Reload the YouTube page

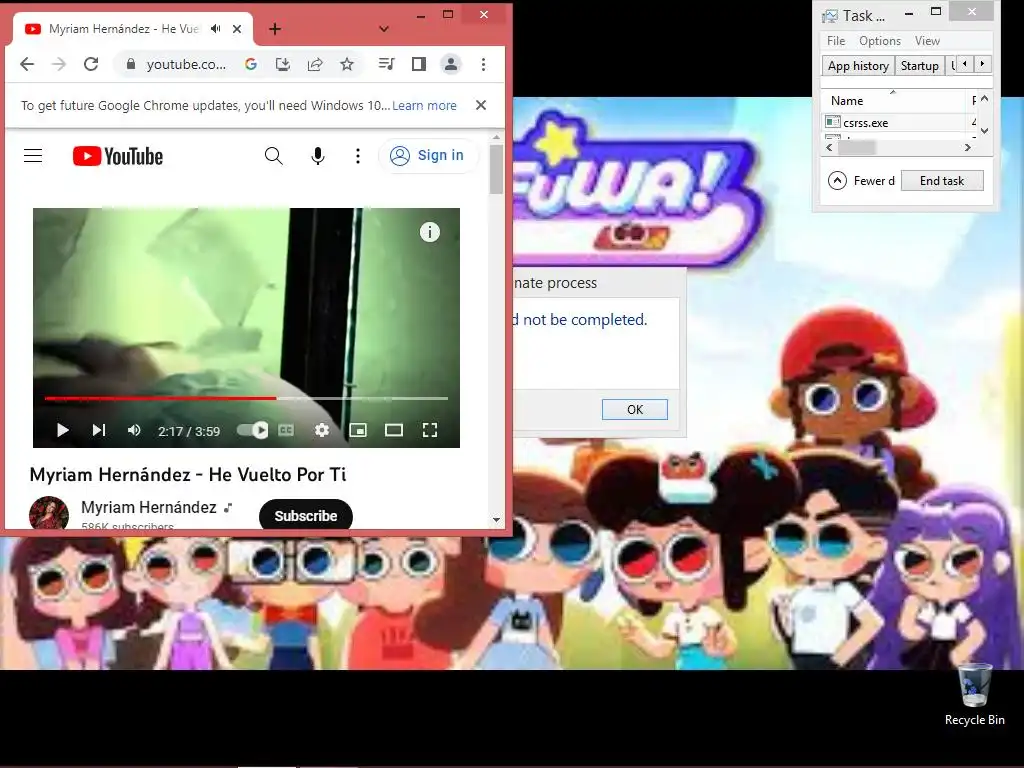(91, 64)
